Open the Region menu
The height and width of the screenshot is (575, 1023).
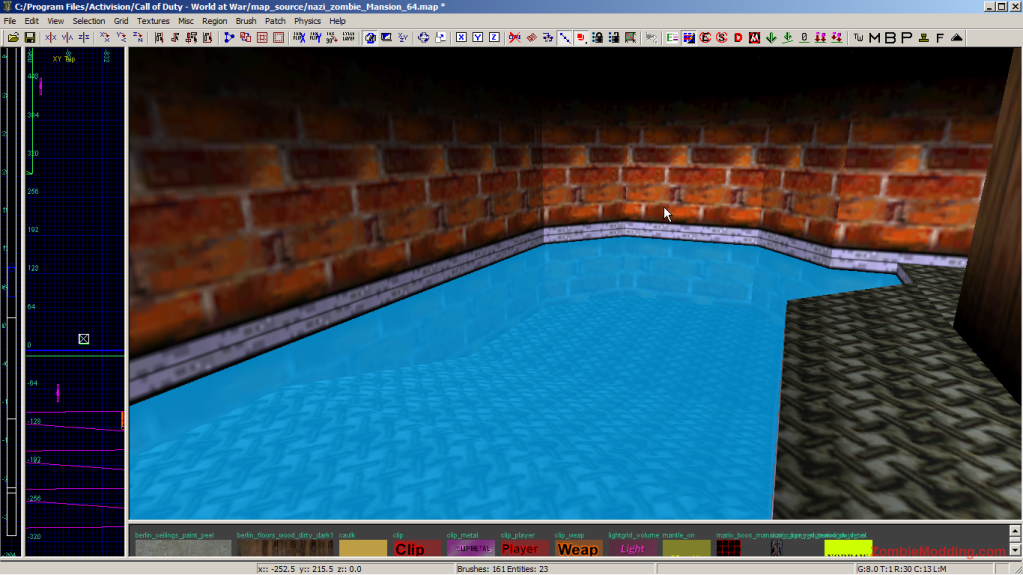point(215,21)
